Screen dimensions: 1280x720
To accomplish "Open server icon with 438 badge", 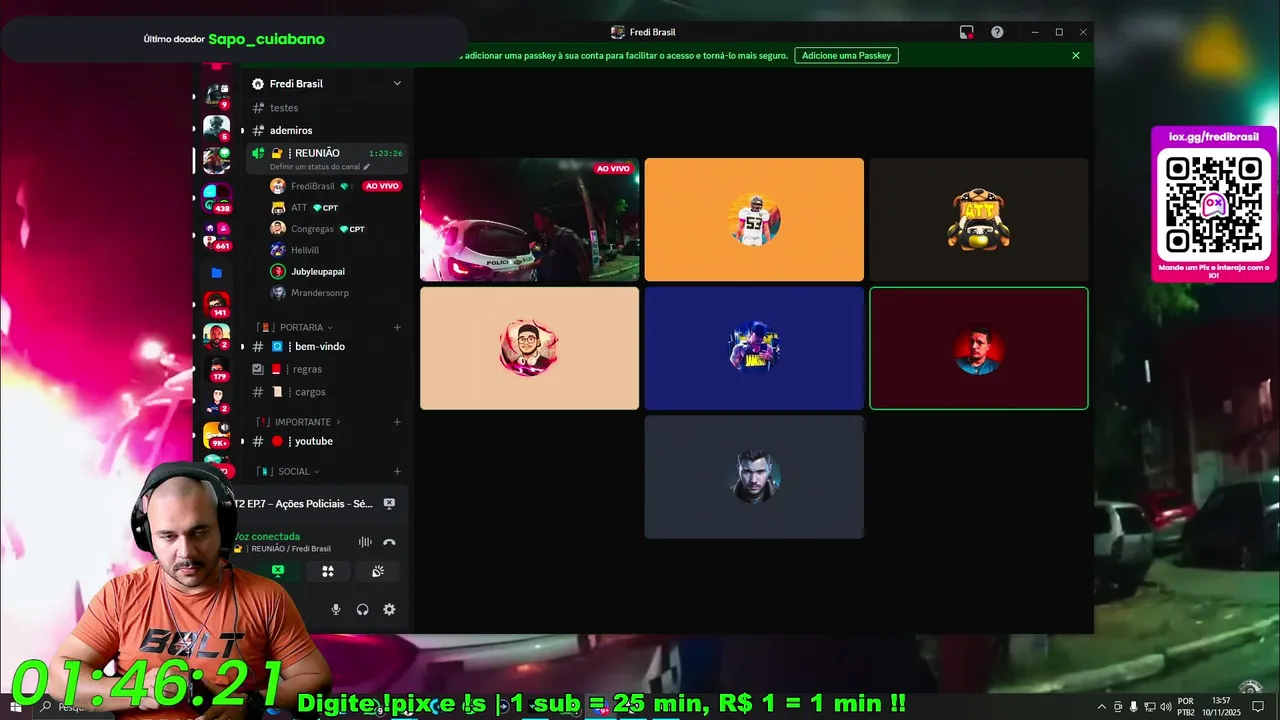I will coord(216,196).
